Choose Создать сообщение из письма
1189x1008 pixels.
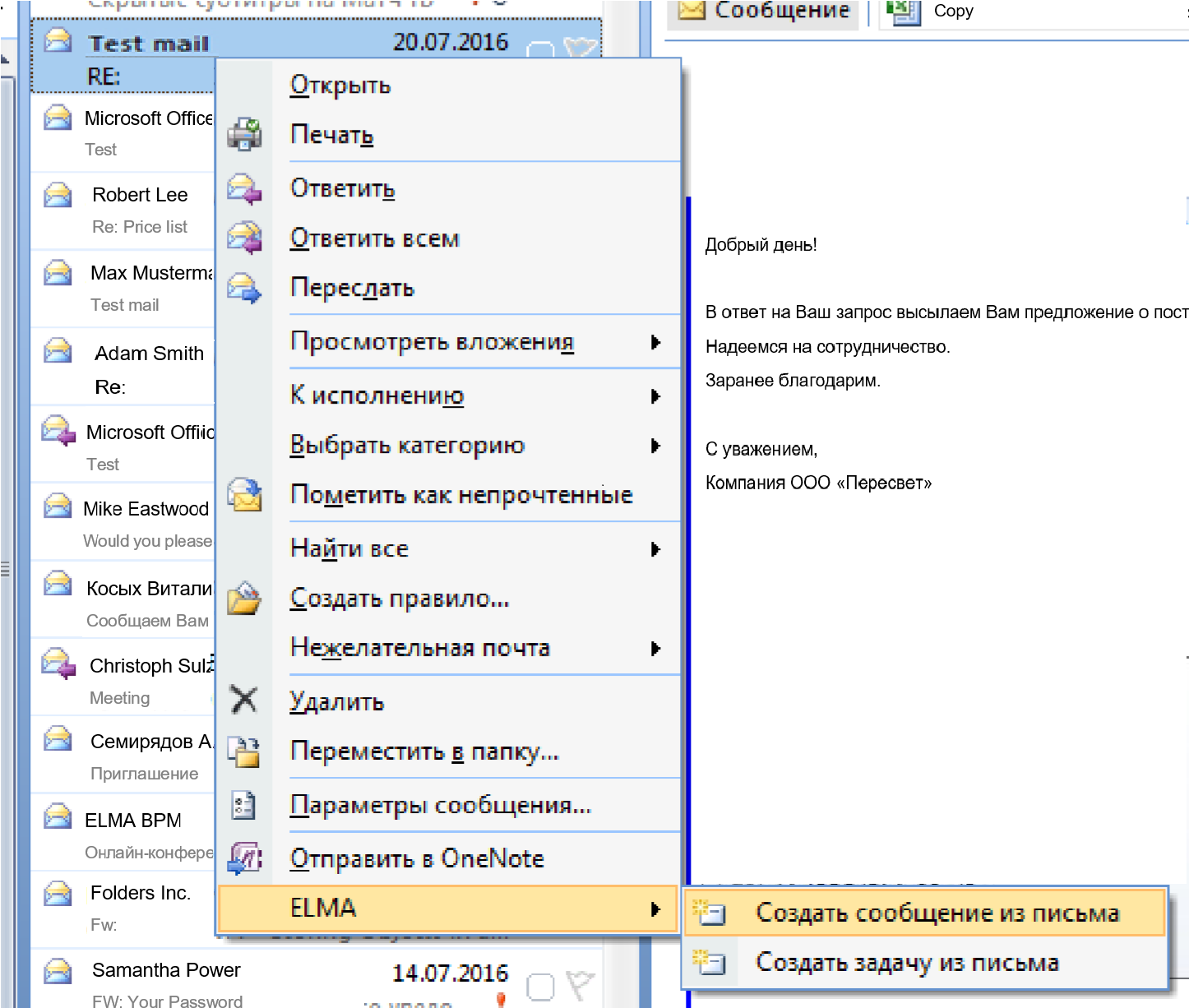coord(937,913)
